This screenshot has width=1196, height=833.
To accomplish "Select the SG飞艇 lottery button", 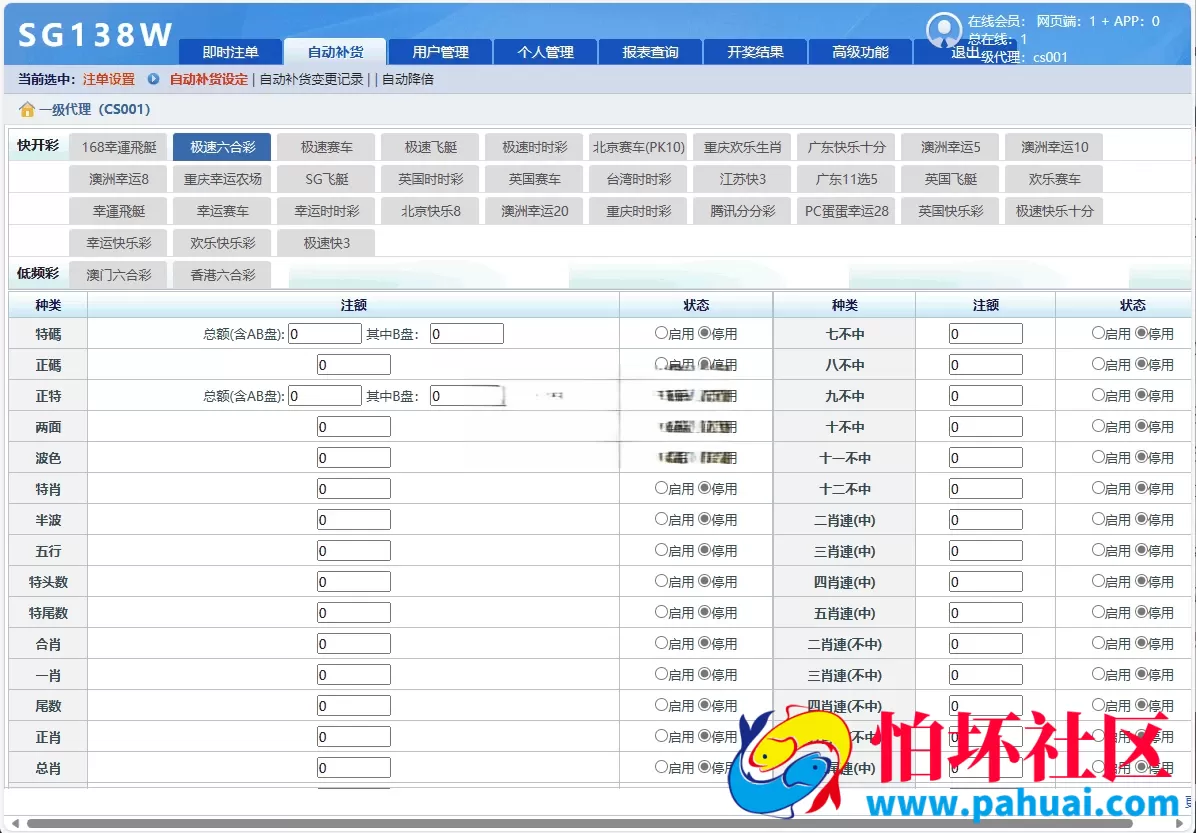I will (326, 179).
